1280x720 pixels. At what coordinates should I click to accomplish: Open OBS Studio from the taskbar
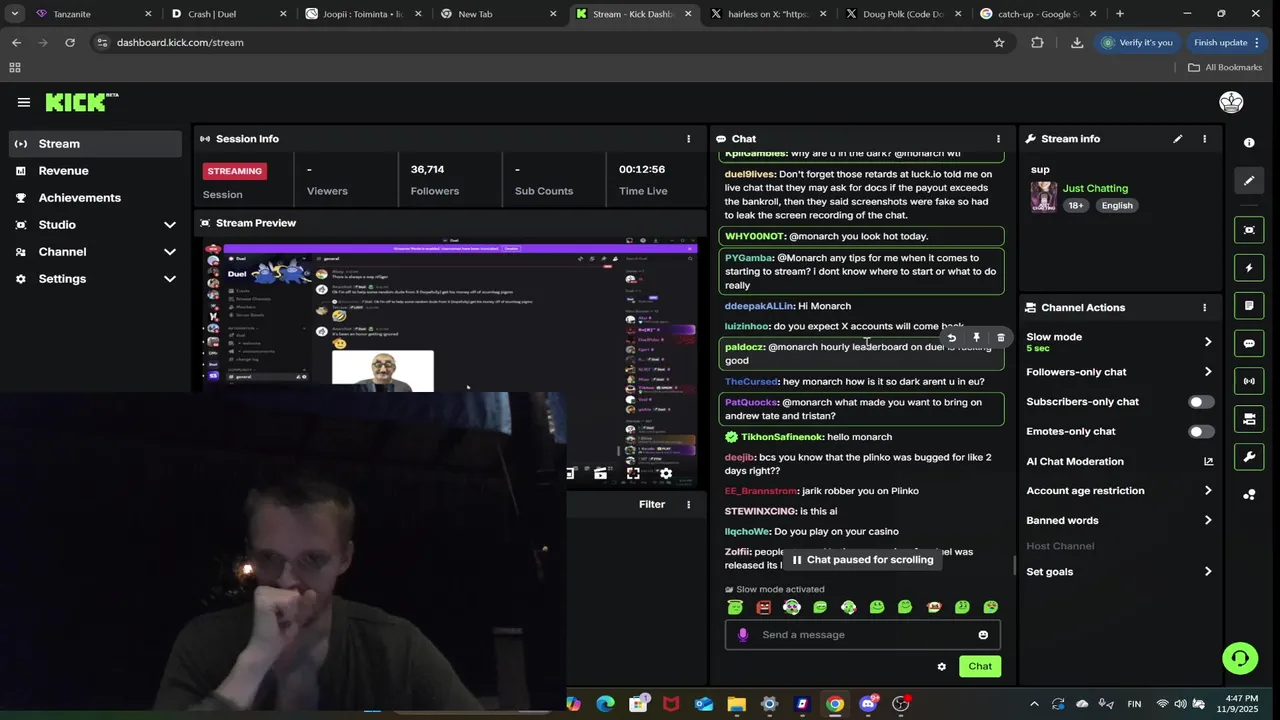[900, 704]
